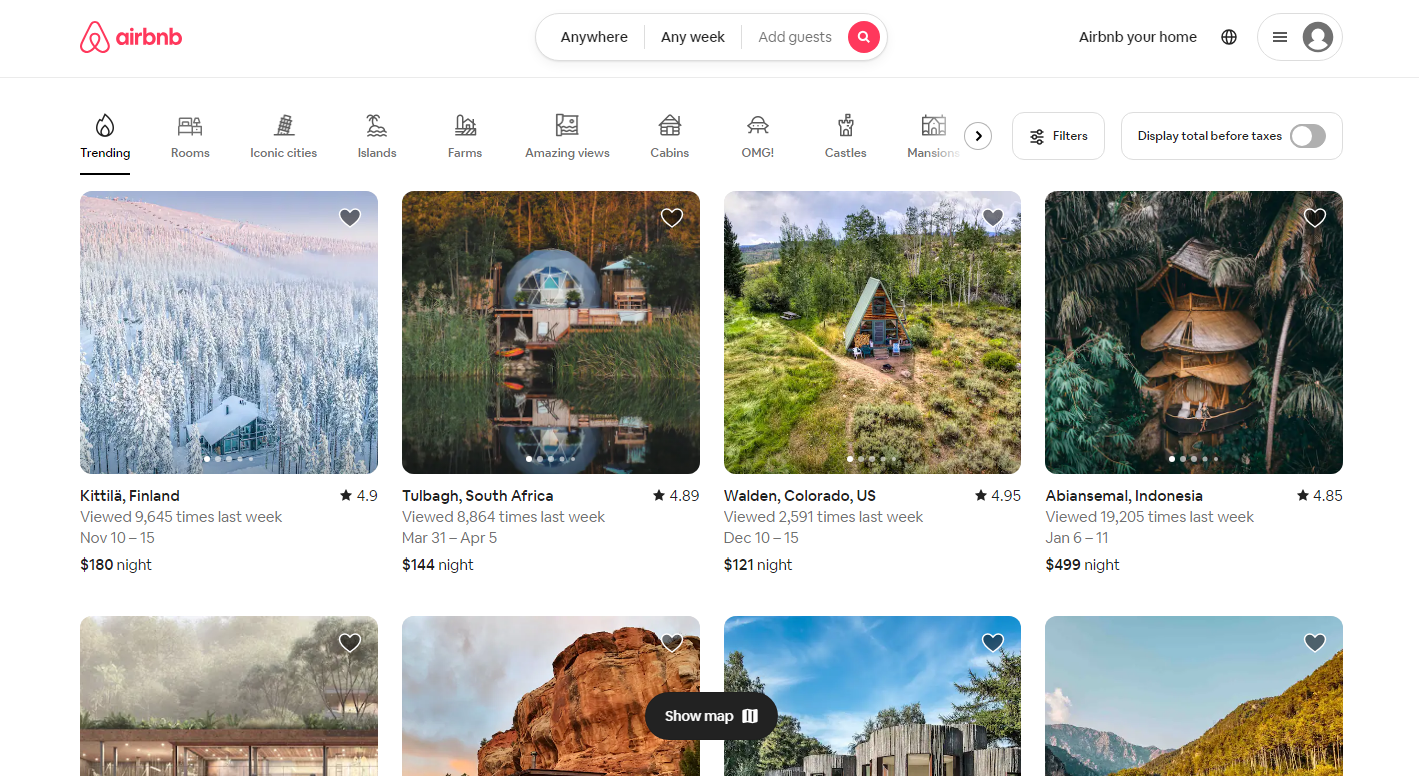Viewport: 1419px width, 776px height.
Task: Favorite the Abiansemal, Indonesia listing
Action: pos(1315,217)
